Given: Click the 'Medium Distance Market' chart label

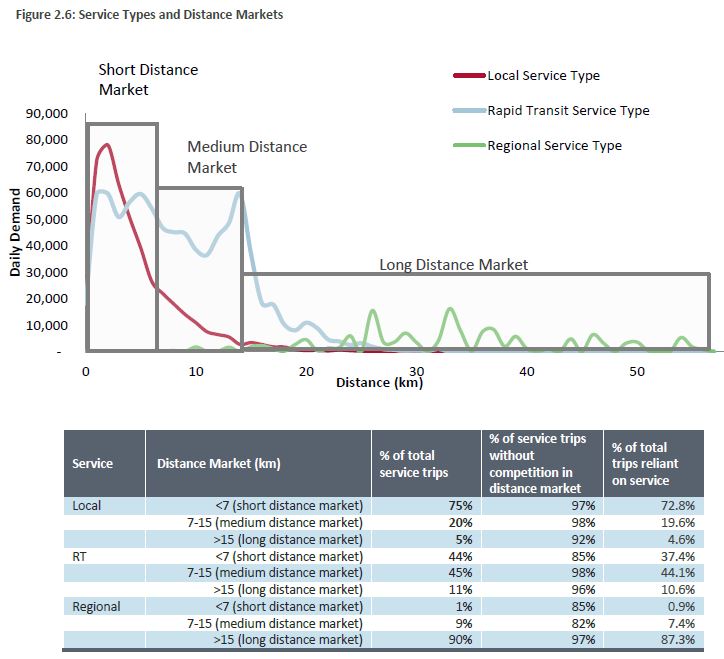Looking at the screenshot, I should (x=247, y=156).
